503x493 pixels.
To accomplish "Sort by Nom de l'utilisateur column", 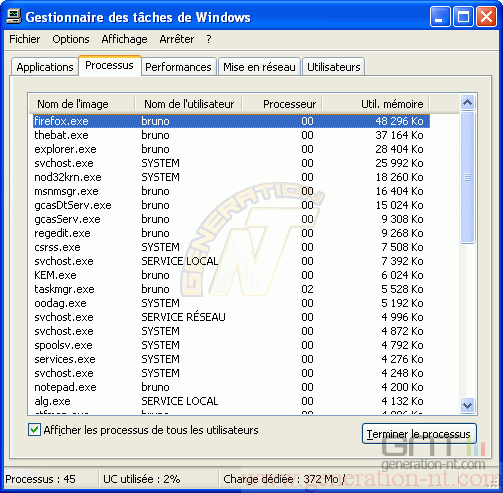I will [189, 104].
